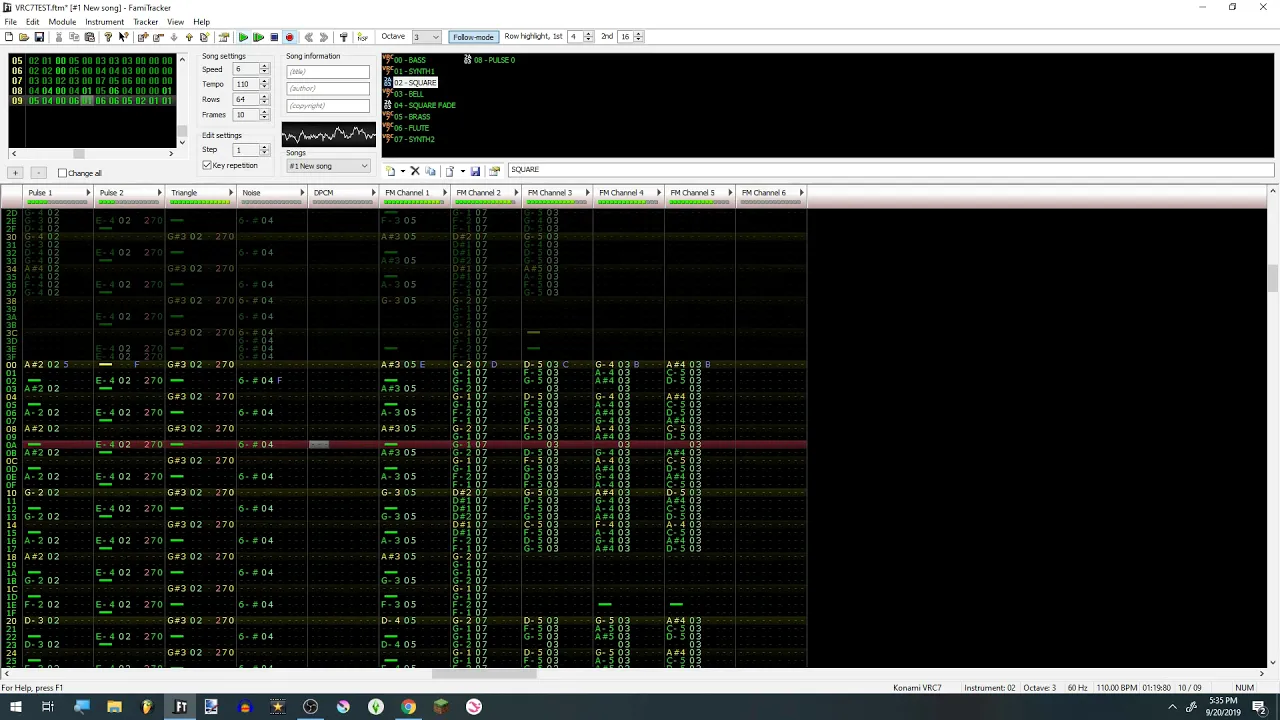This screenshot has width=1280, height=720.
Task: Disable Key repetition
Action: tap(207, 165)
